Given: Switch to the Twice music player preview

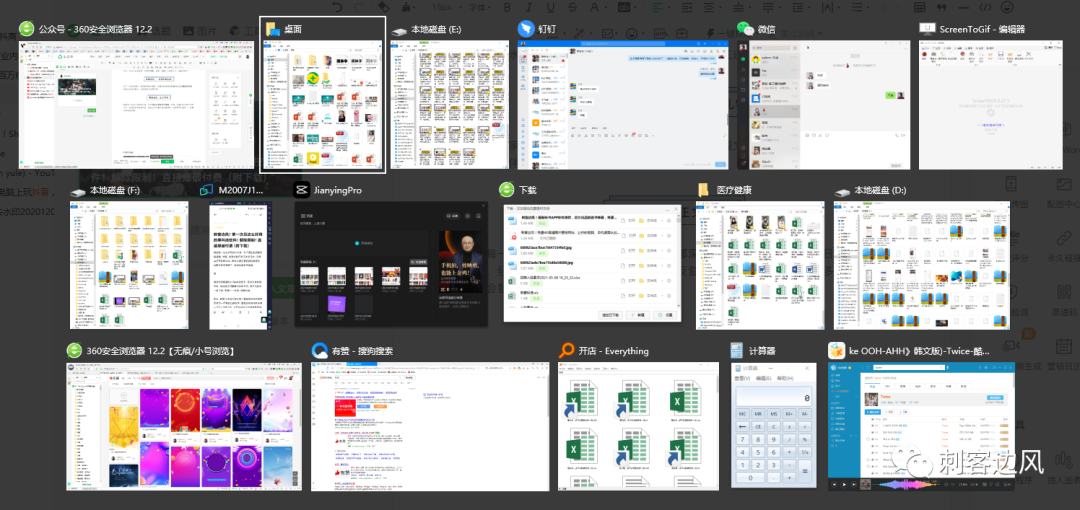Looking at the screenshot, I should [922, 427].
